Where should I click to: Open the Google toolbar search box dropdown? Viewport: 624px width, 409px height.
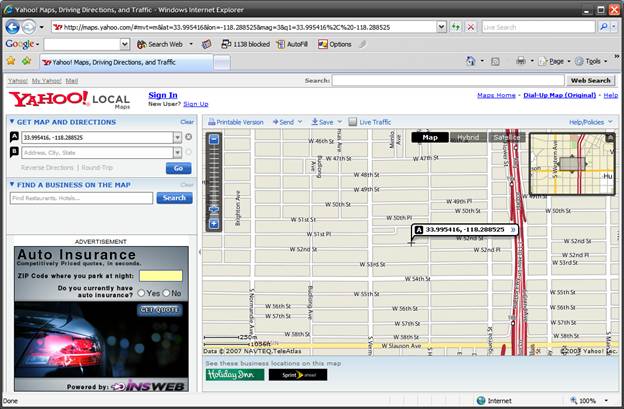125,44
